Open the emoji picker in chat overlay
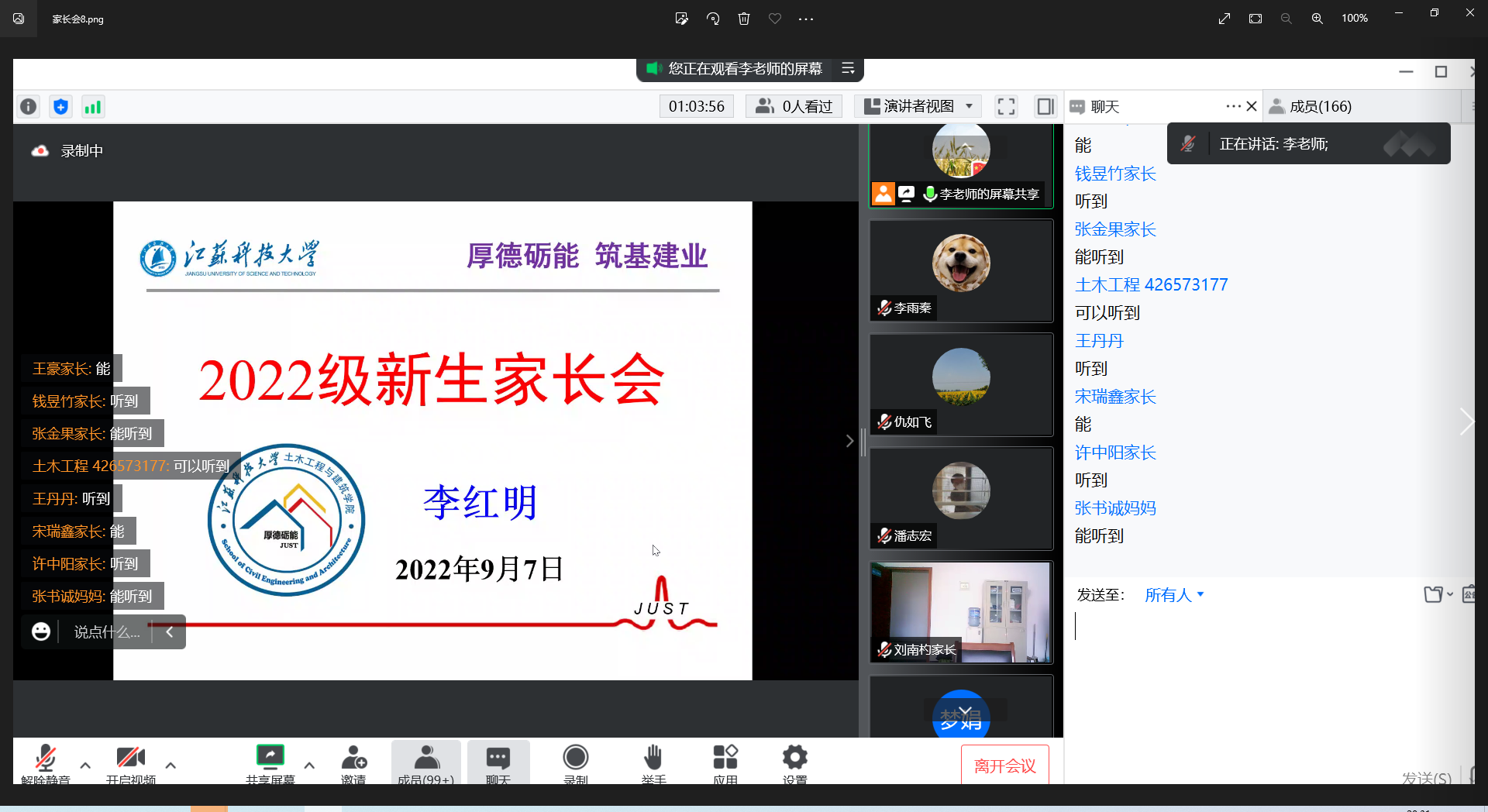The width and height of the screenshot is (1488, 812). (41, 631)
